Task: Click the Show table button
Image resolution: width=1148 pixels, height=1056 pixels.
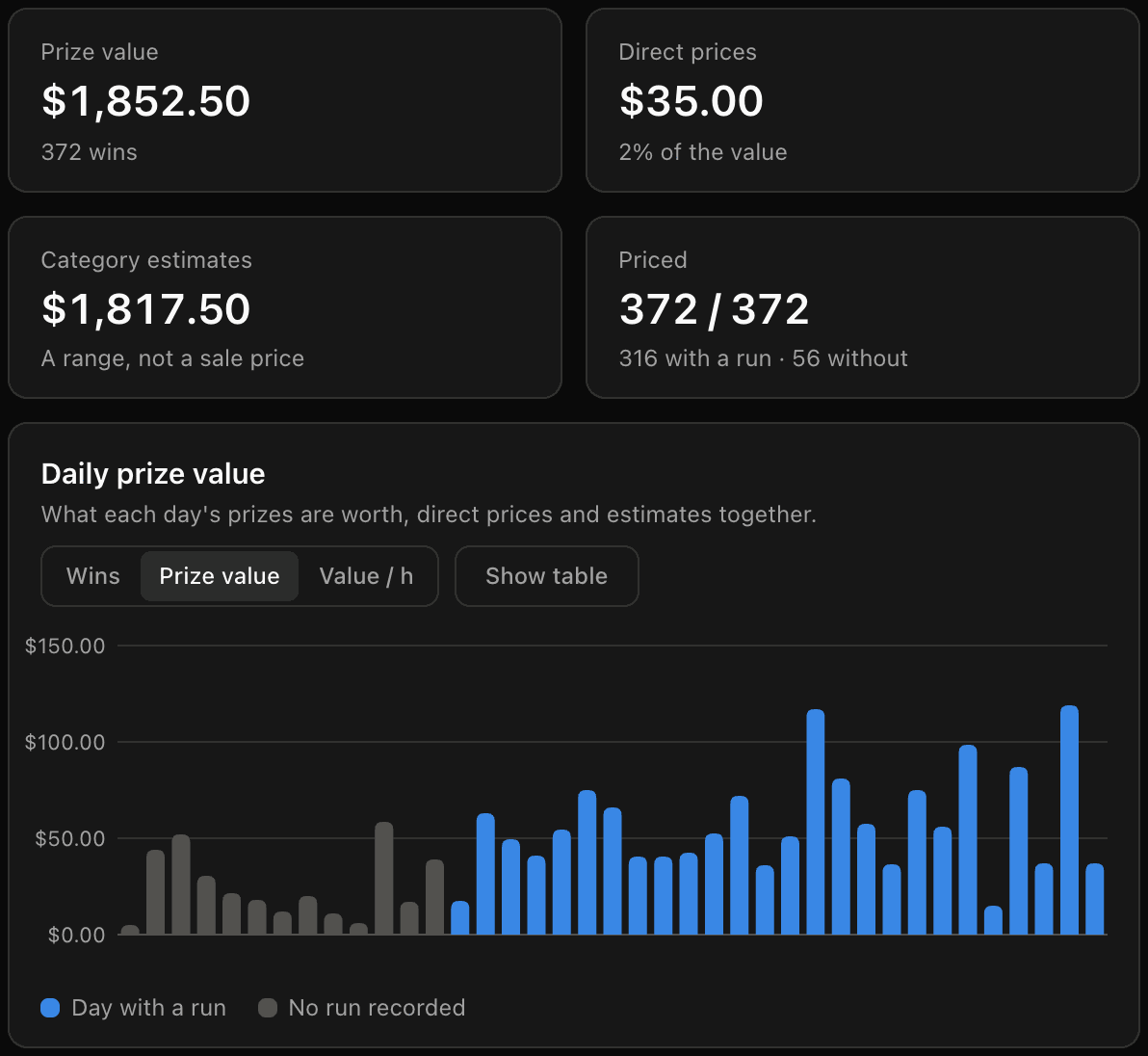Action: click(x=547, y=576)
